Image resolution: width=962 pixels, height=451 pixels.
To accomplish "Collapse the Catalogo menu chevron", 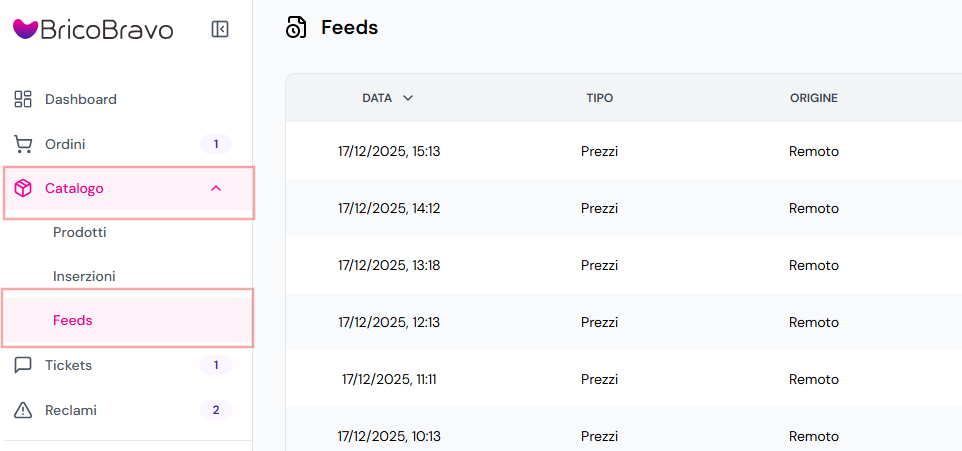I will click(x=216, y=189).
